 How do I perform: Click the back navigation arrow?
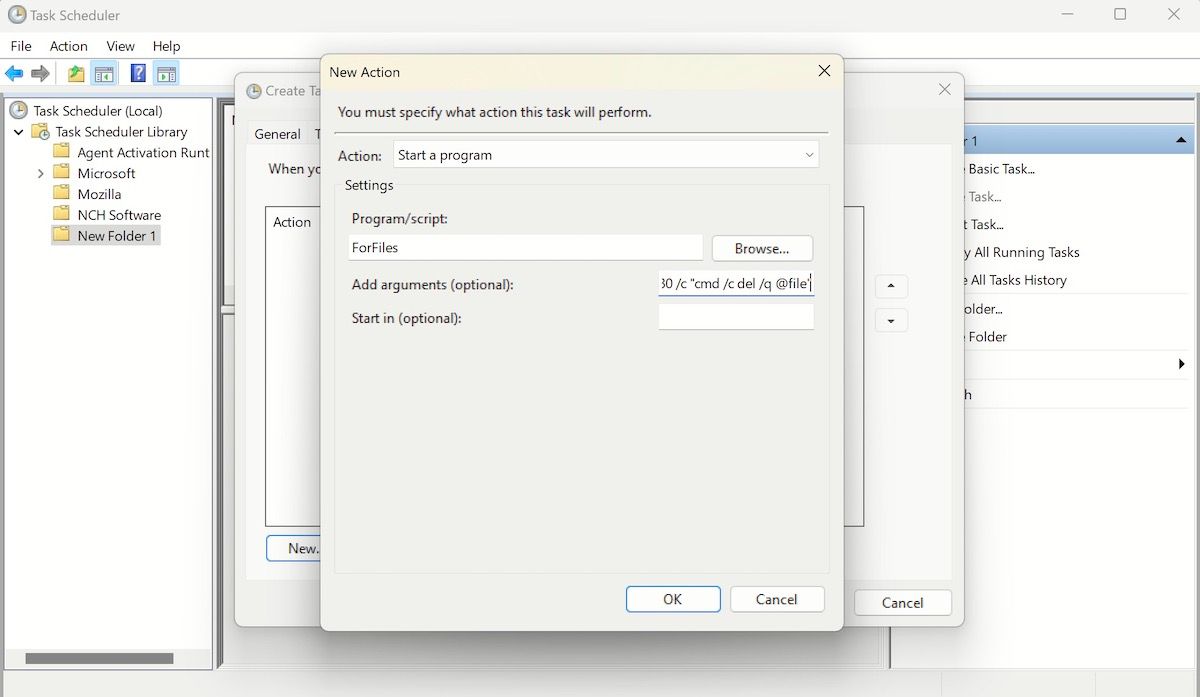[14, 72]
